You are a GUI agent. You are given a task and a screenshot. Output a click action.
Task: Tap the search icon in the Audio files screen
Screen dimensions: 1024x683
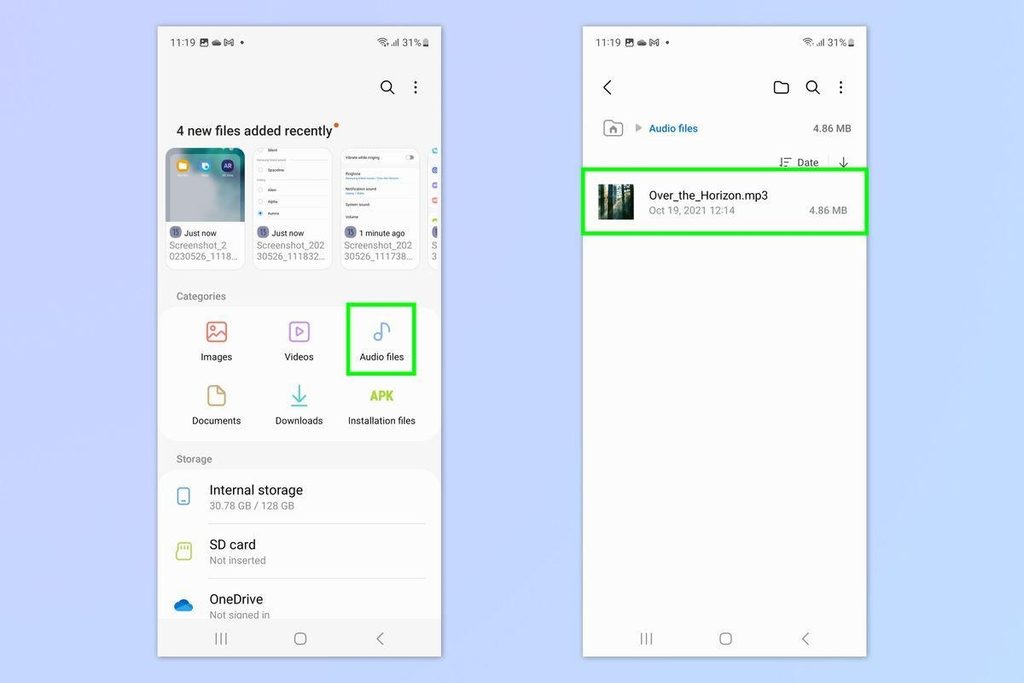click(812, 87)
